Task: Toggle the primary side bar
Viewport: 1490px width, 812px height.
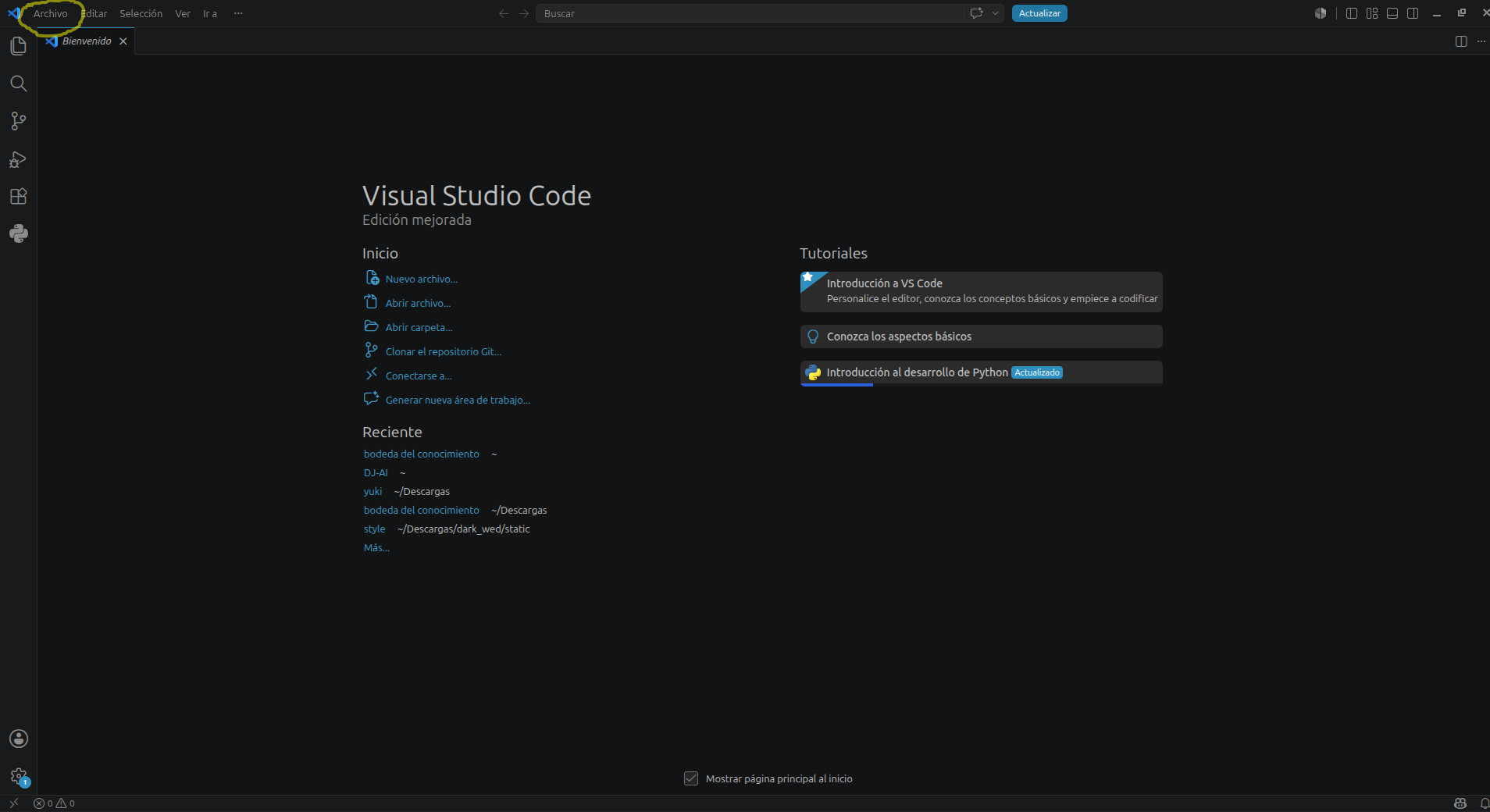Action: tap(1352, 13)
